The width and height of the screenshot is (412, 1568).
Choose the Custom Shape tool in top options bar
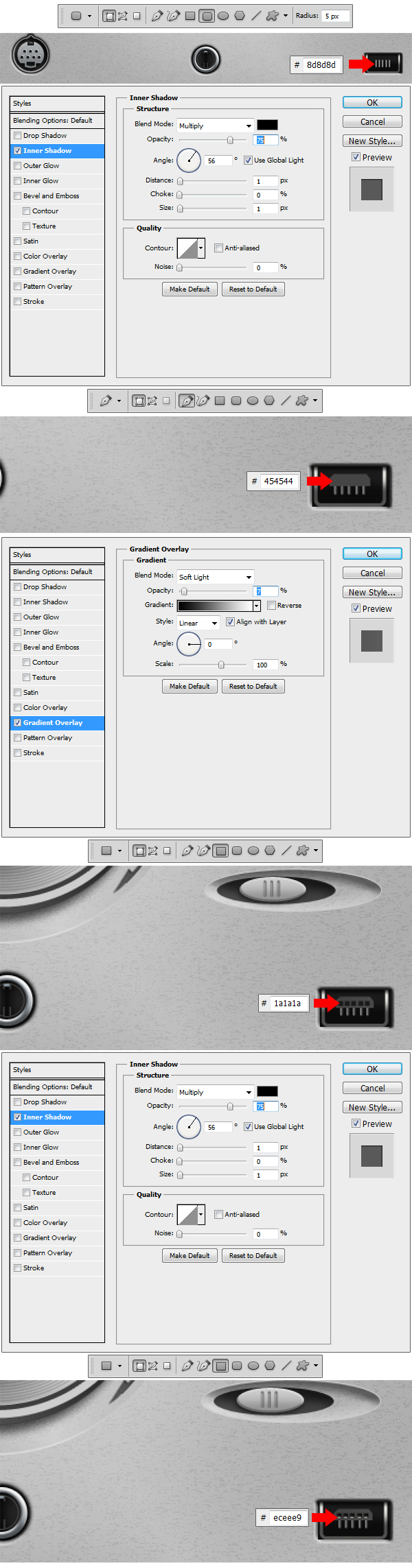pyautogui.click(x=273, y=16)
